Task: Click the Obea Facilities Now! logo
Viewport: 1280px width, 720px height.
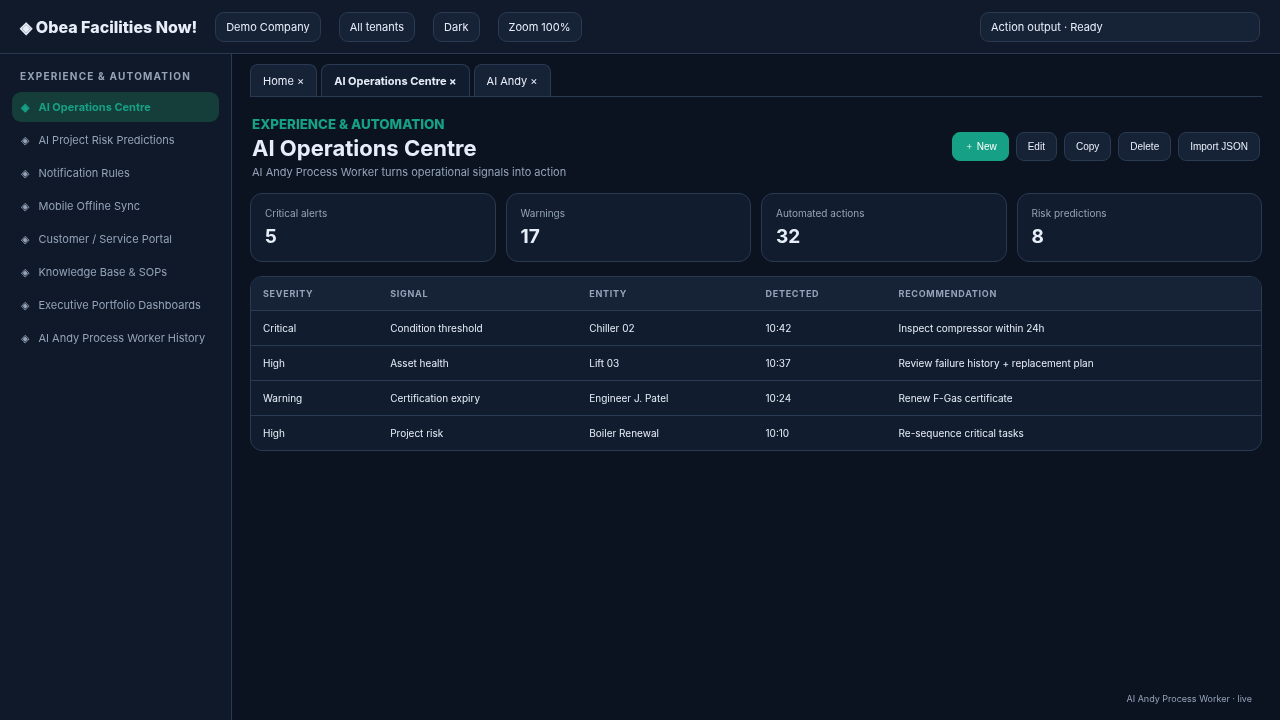Action: pyautogui.click(x=108, y=27)
